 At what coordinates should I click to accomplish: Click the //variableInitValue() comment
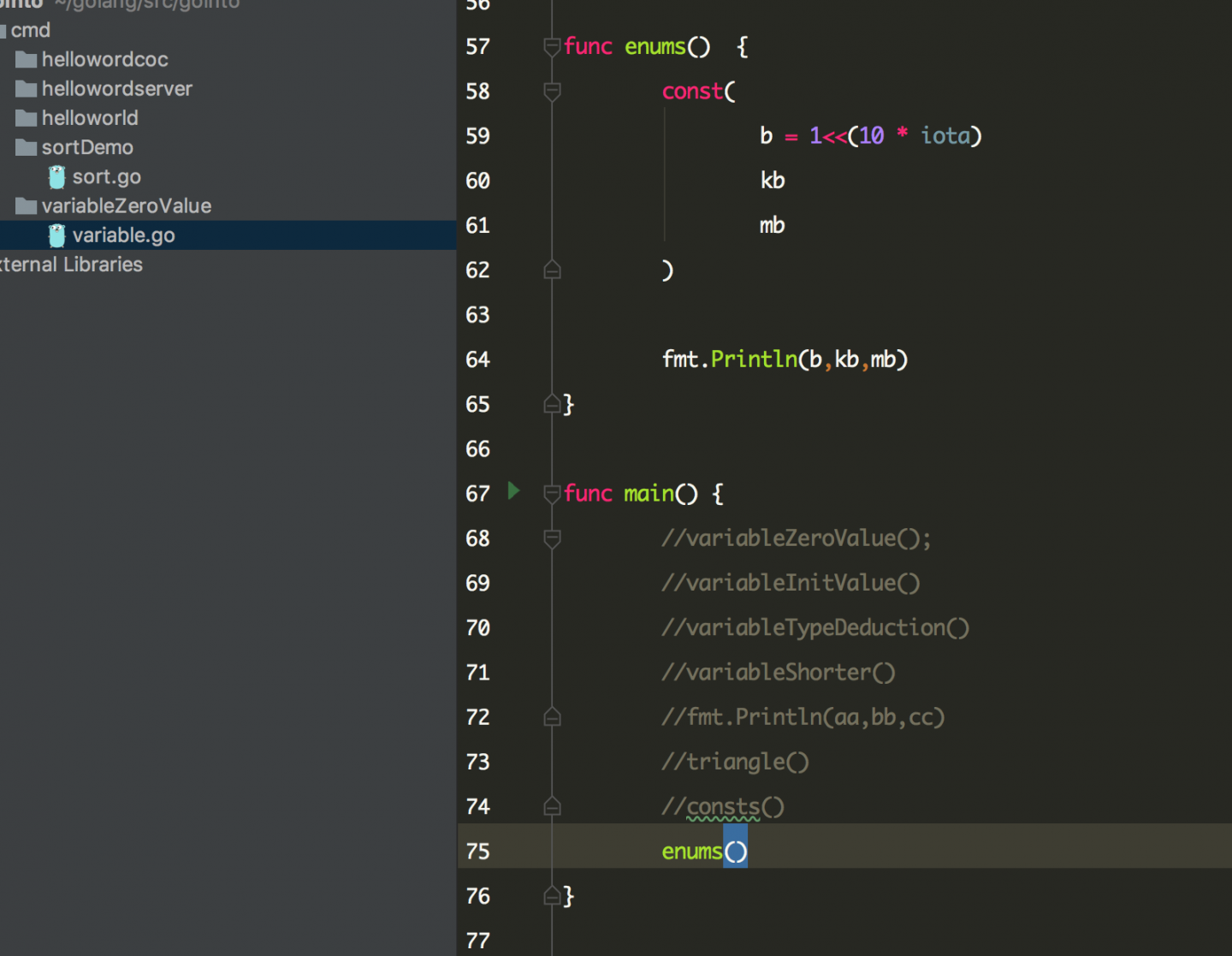pos(791,584)
